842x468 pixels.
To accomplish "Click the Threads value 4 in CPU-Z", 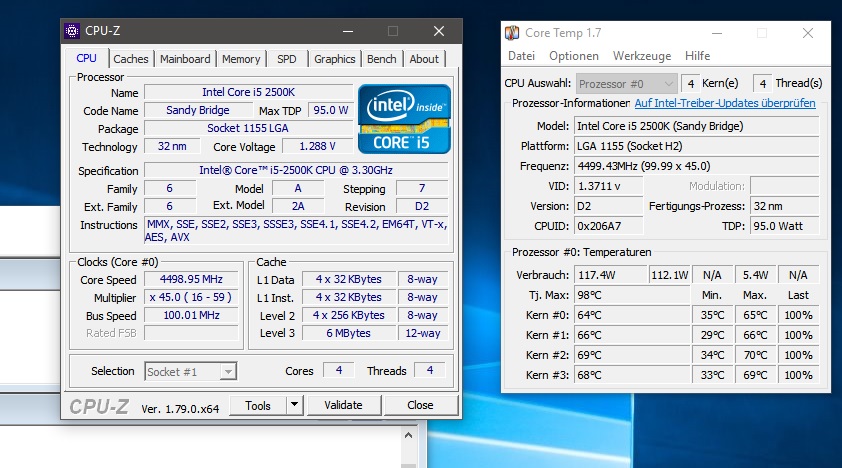I will click(x=430, y=370).
